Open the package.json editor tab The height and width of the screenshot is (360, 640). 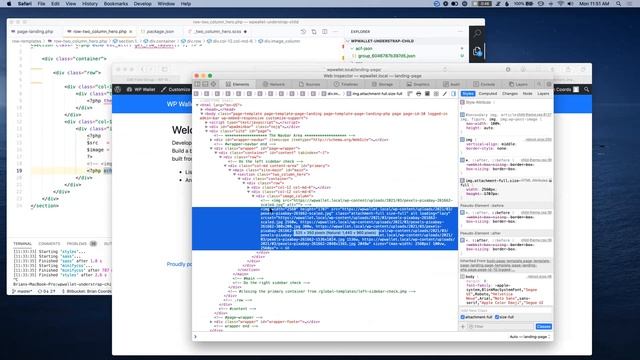160,31
